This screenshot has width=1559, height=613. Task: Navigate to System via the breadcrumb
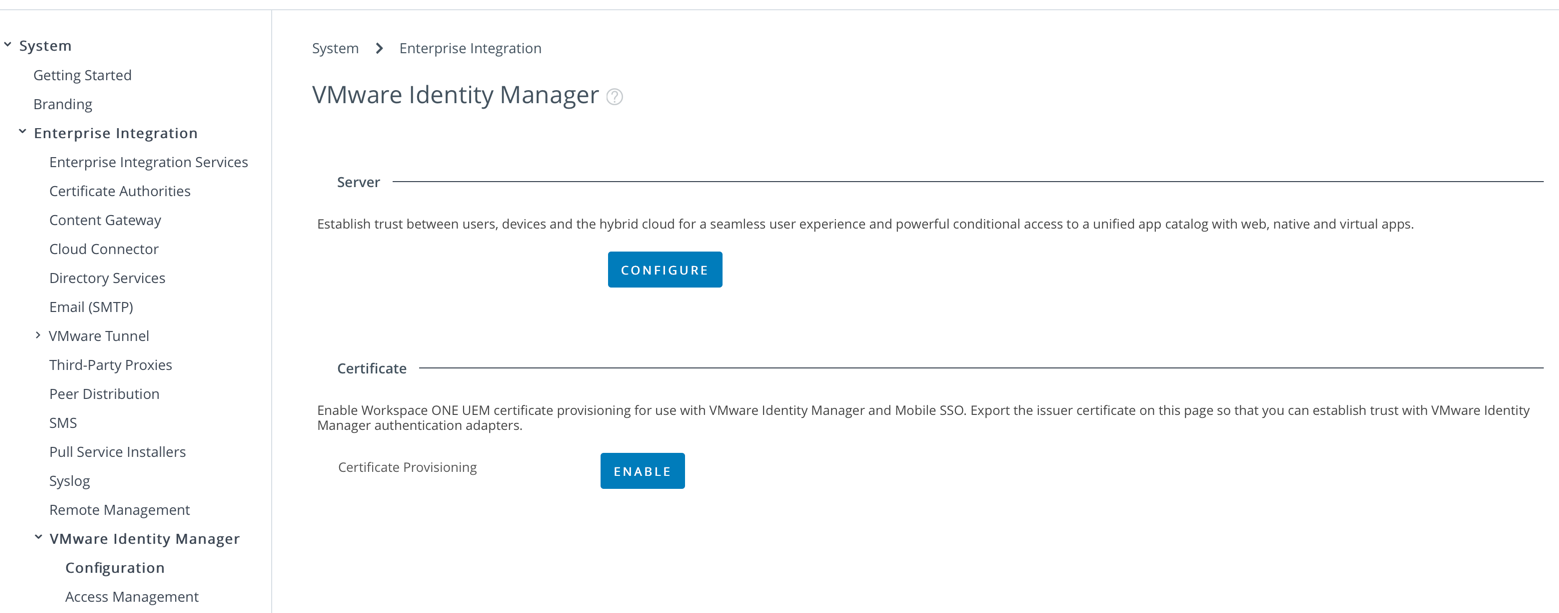click(335, 47)
